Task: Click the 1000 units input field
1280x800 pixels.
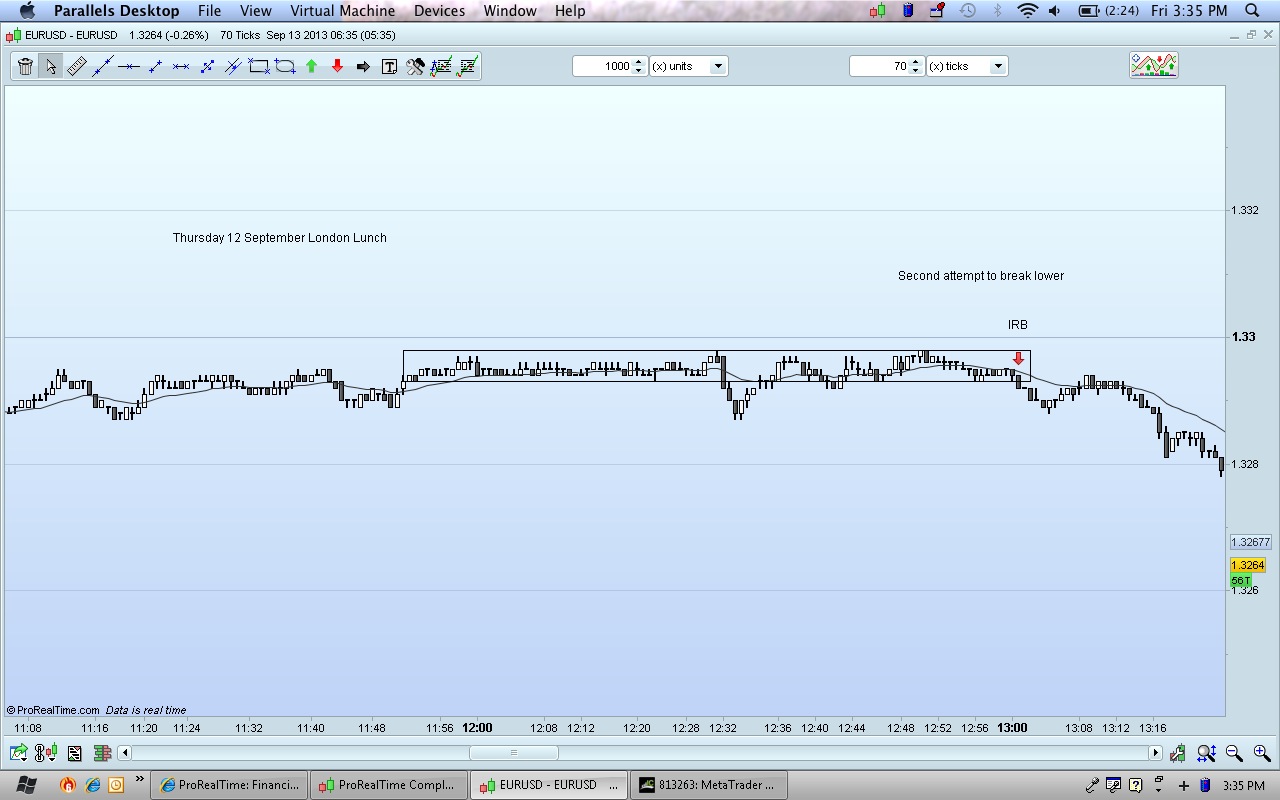Action: [603, 66]
